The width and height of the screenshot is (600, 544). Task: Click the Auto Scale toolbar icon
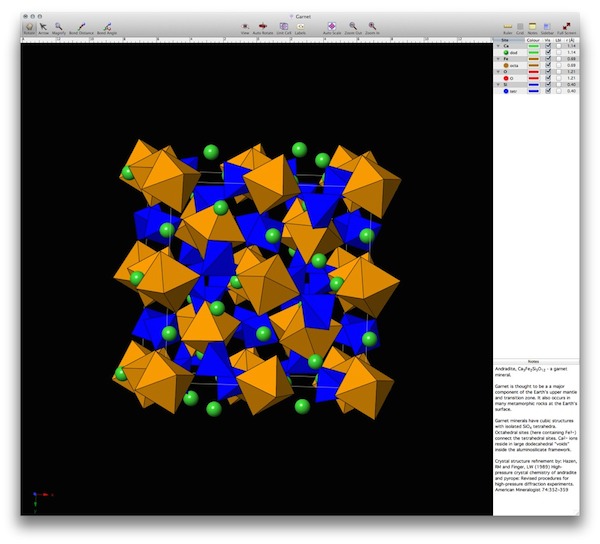pyautogui.click(x=331, y=27)
